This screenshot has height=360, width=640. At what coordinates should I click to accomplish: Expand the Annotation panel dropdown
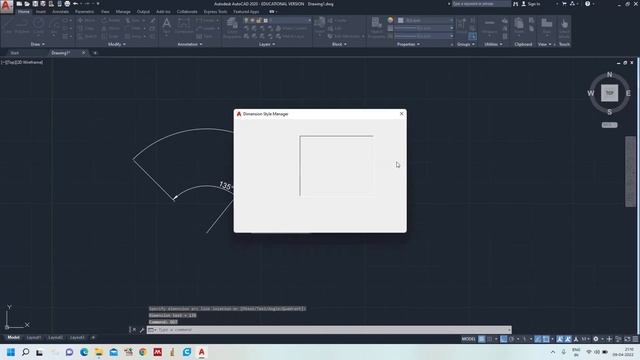point(190,44)
